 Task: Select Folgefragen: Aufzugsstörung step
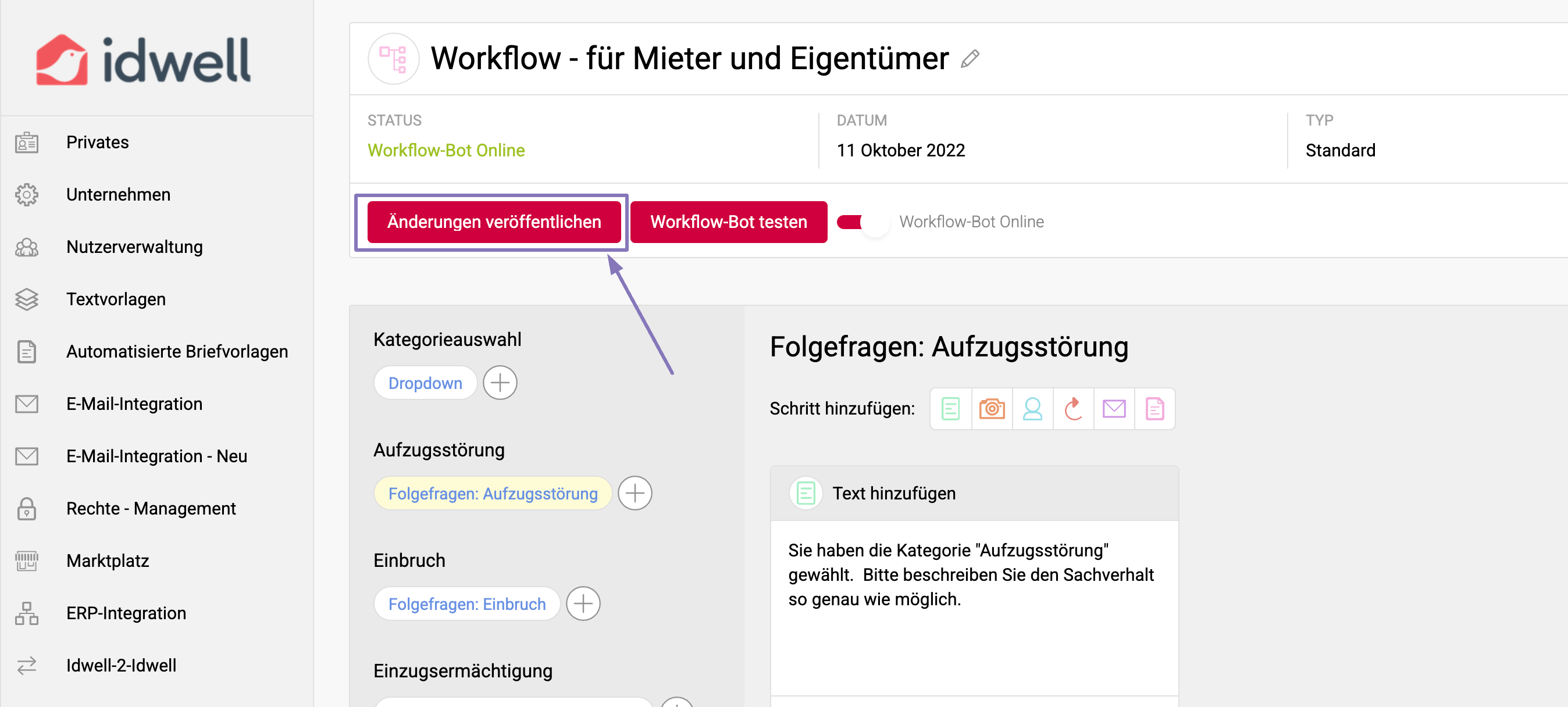tap(493, 493)
